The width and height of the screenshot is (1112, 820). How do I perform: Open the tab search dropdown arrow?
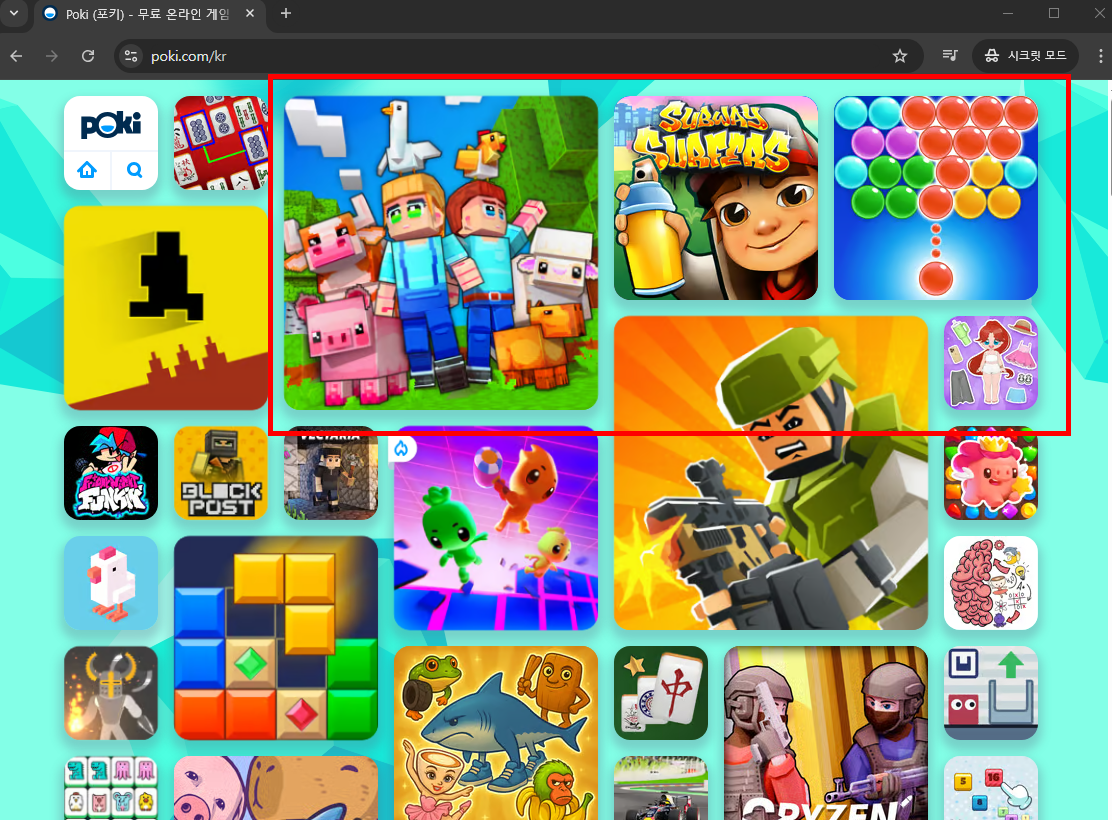click(x=14, y=13)
